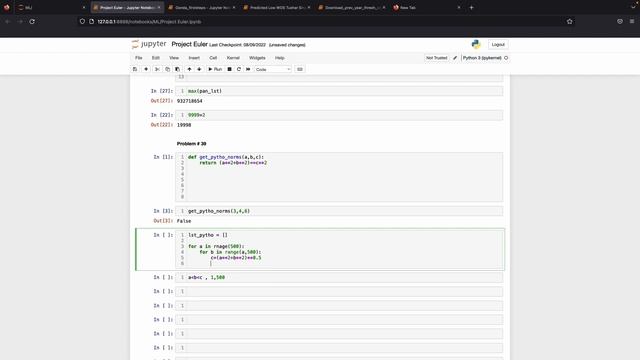Copy selected cells icon in toolbar
This screenshot has width=640, height=360.
(167, 69)
